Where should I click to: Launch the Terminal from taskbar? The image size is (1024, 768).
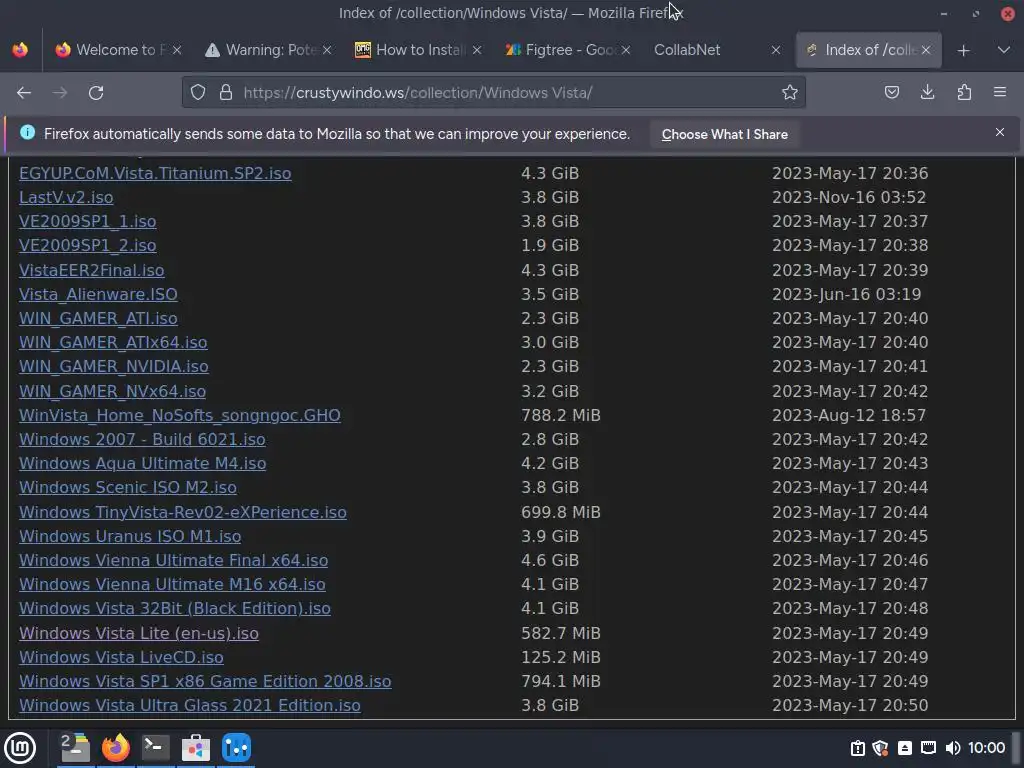point(156,748)
